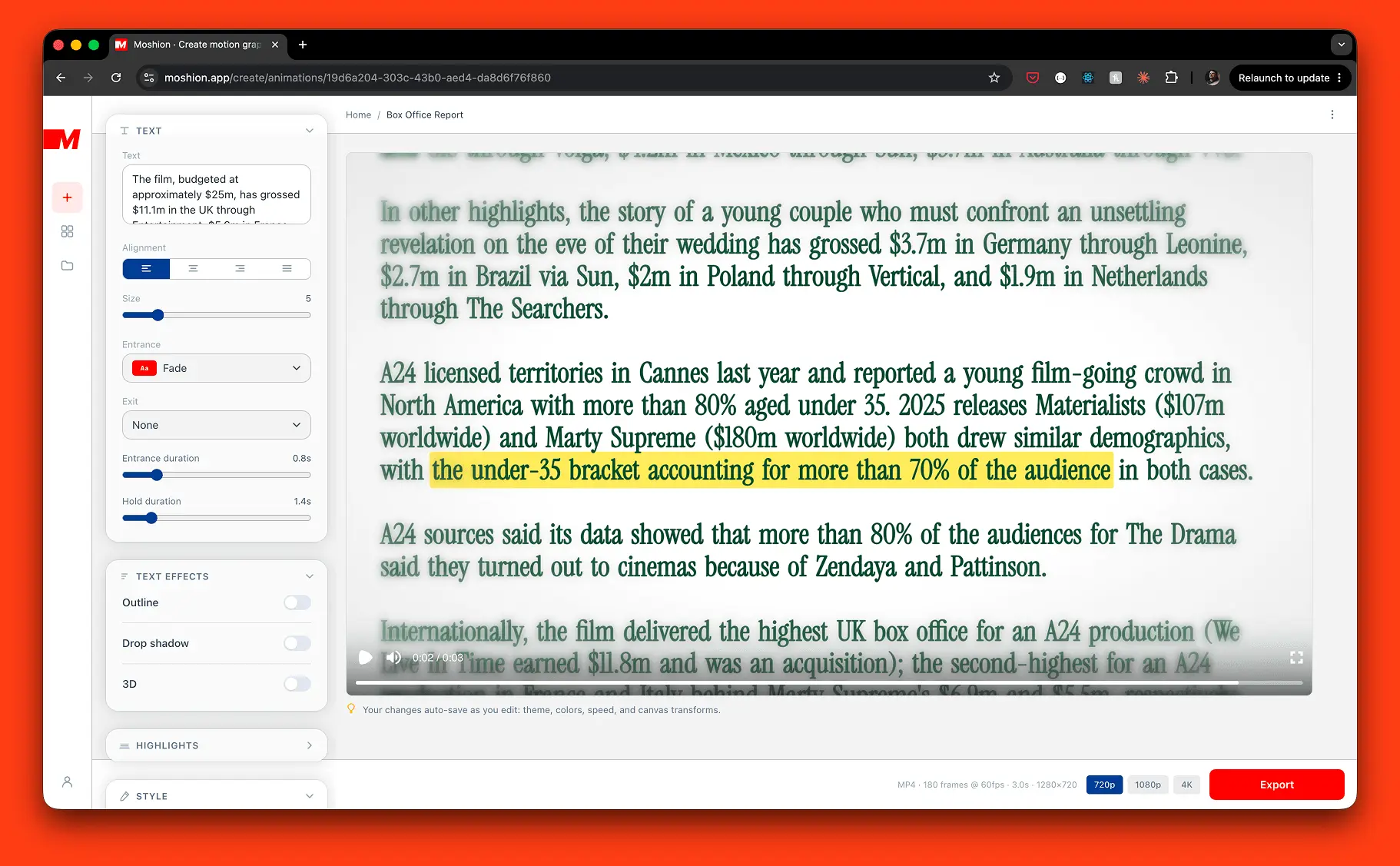Expand the HIGHLIGHTS panel
Image resolution: width=1400 pixels, height=866 pixels.
[310, 745]
